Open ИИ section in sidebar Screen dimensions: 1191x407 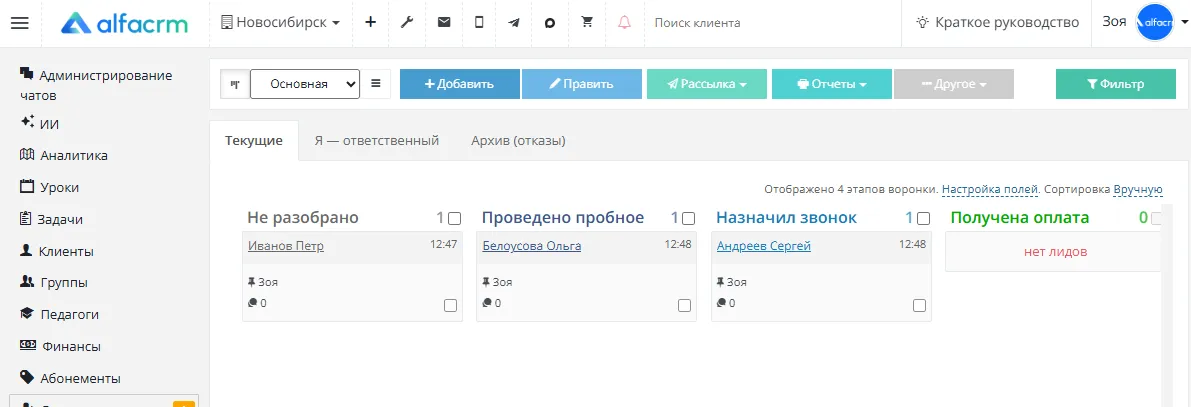(x=39, y=124)
